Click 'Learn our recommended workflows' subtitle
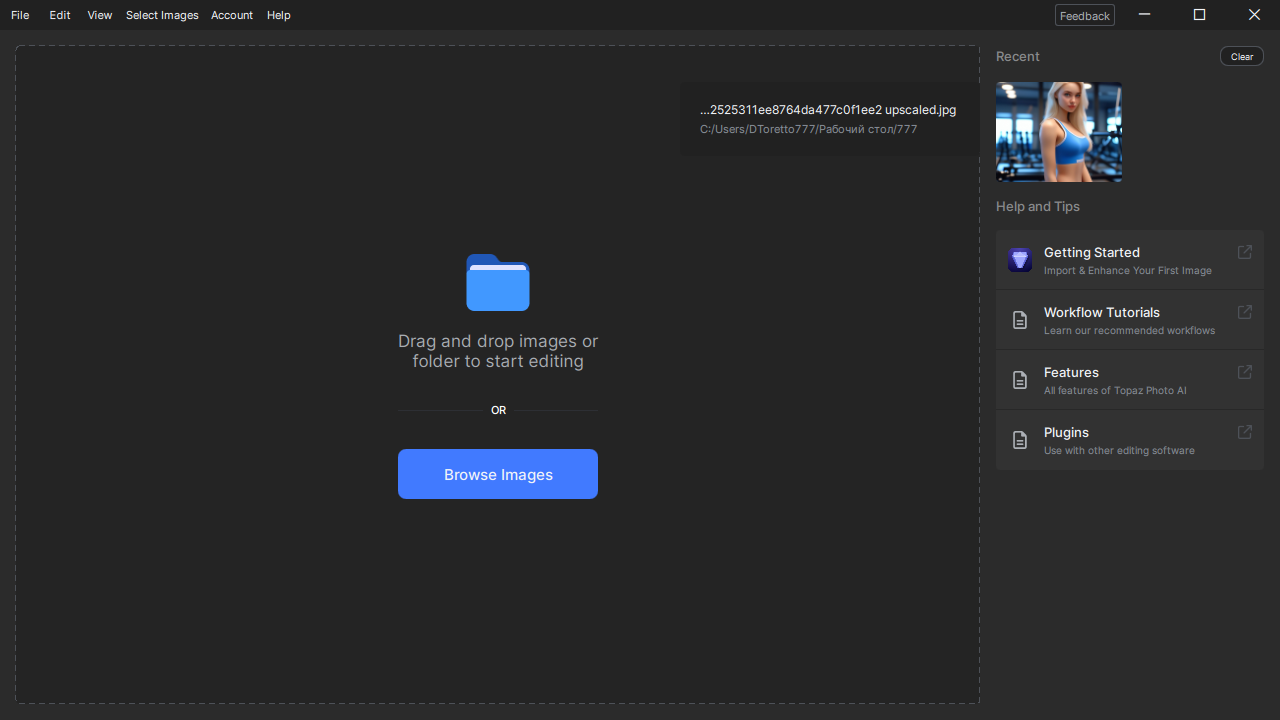Image resolution: width=1280 pixels, height=720 pixels. click(1129, 331)
